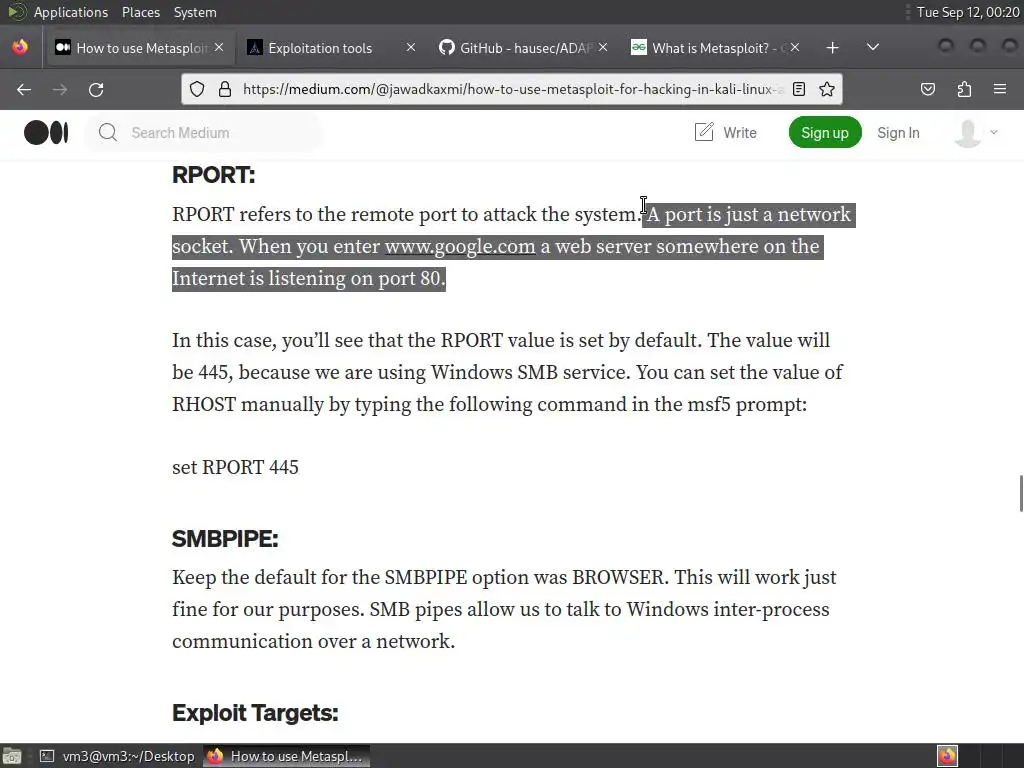Click the shield tracking protection icon
This screenshot has height=768, width=1024.
[197, 89]
